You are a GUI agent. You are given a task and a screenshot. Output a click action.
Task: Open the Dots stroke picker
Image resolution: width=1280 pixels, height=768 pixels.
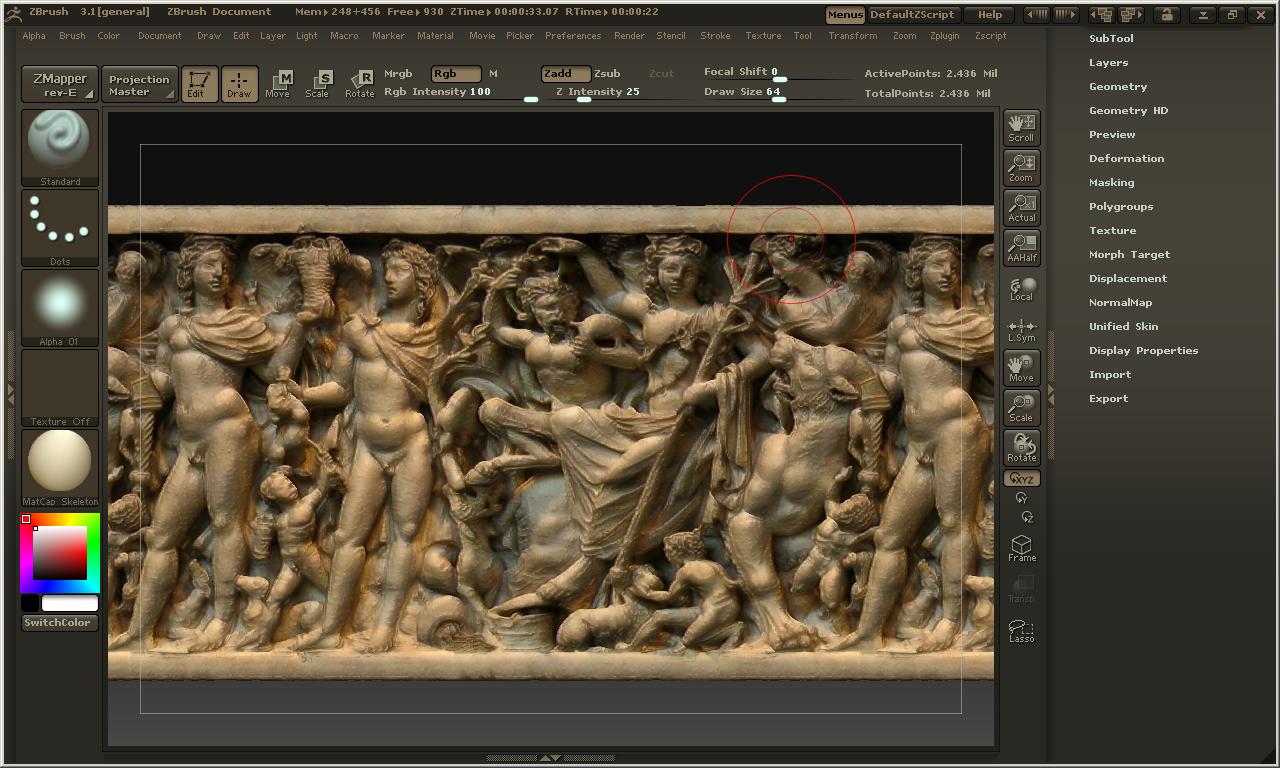click(60, 228)
